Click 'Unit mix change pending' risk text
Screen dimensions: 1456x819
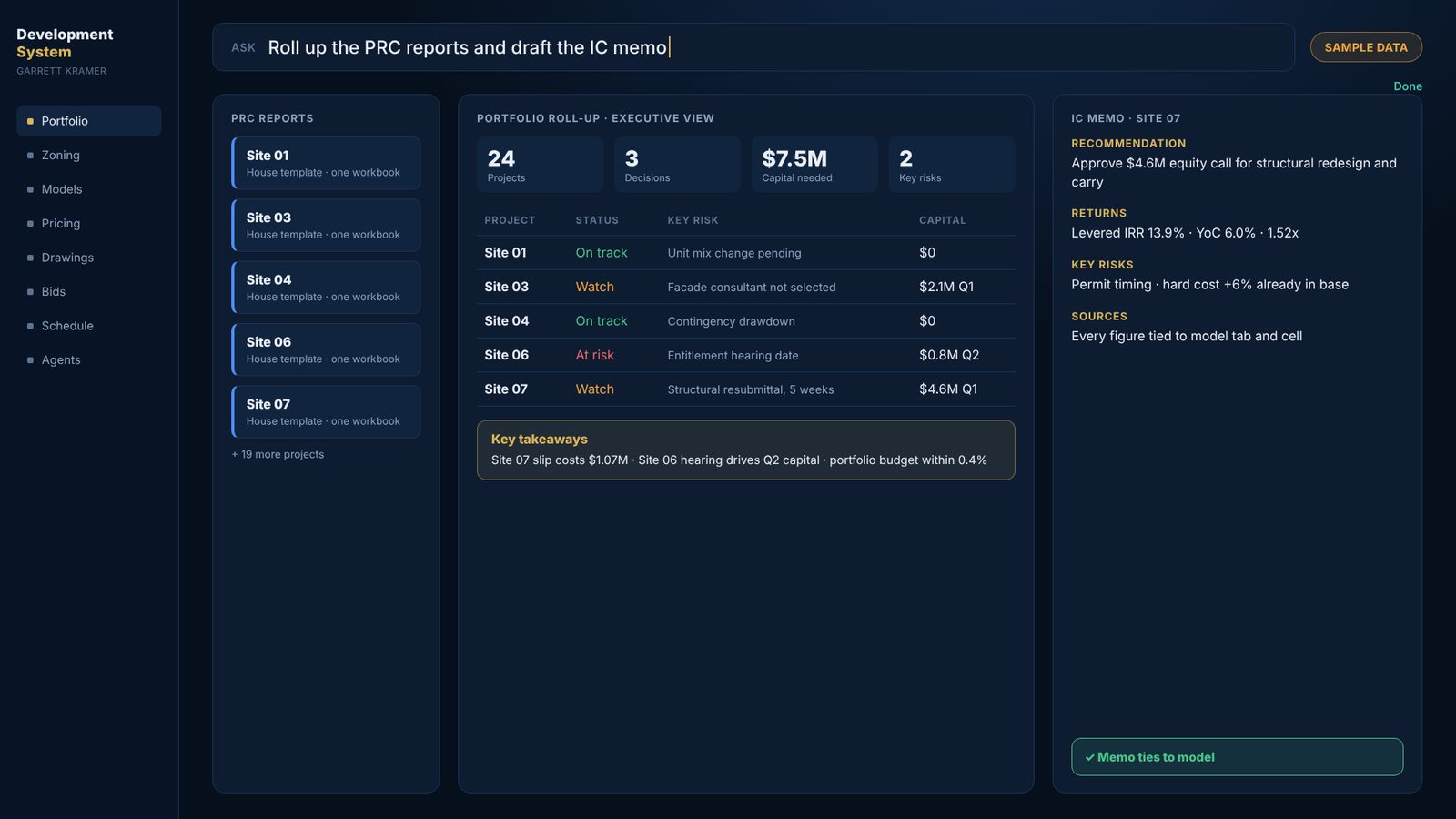click(x=734, y=253)
